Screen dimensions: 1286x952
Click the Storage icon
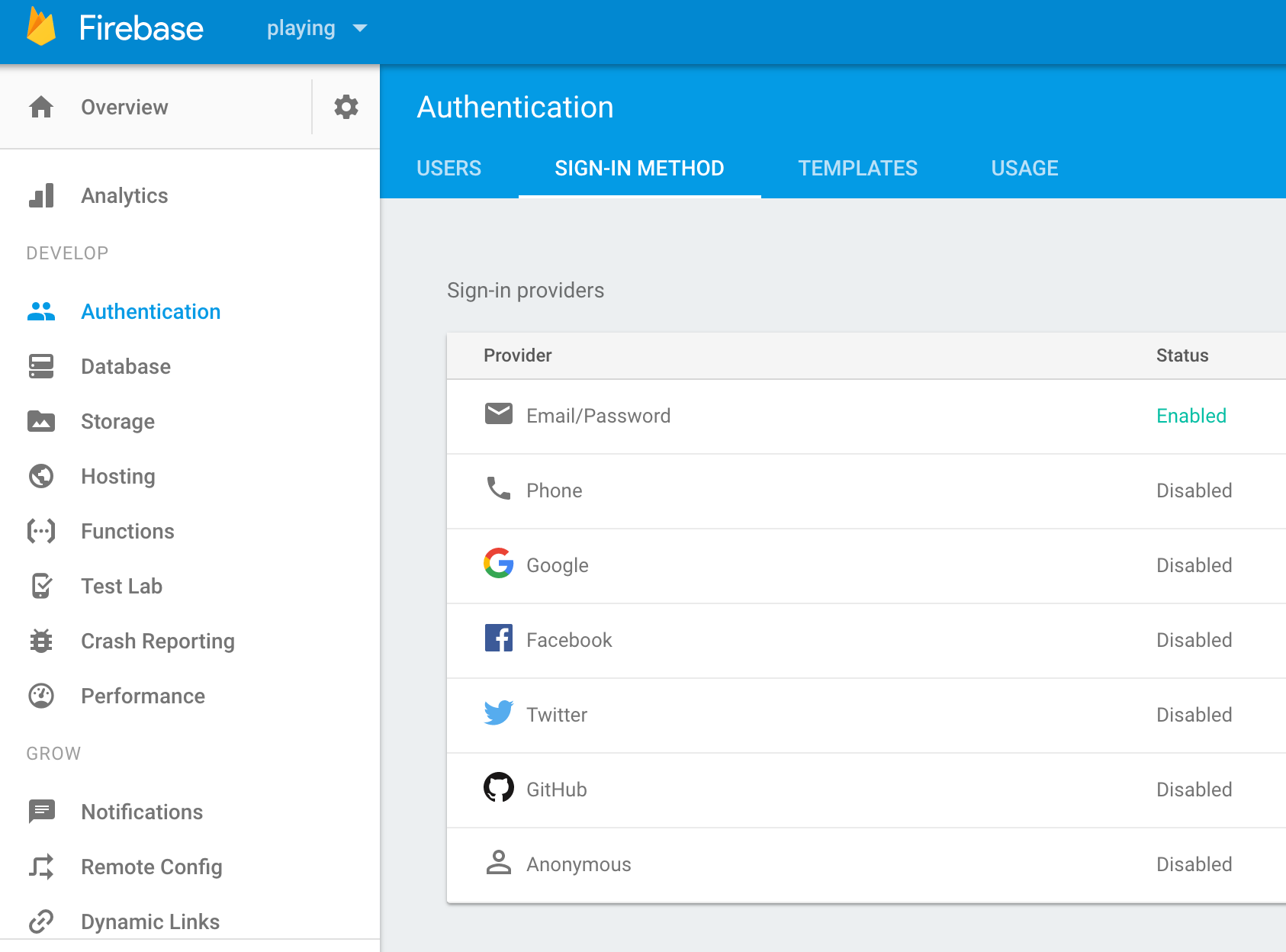point(41,421)
